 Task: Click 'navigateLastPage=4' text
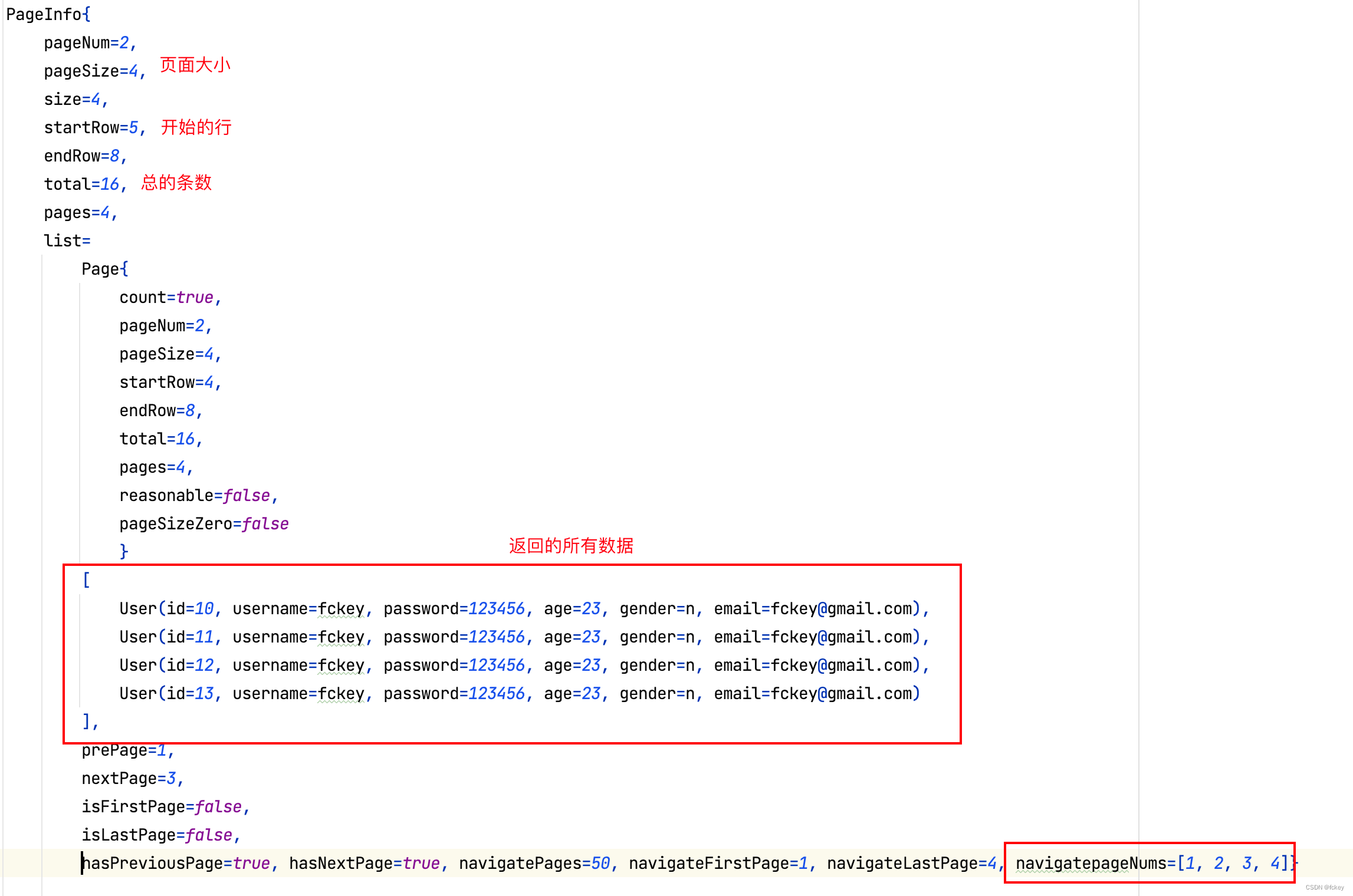click(x=912, y=863)
